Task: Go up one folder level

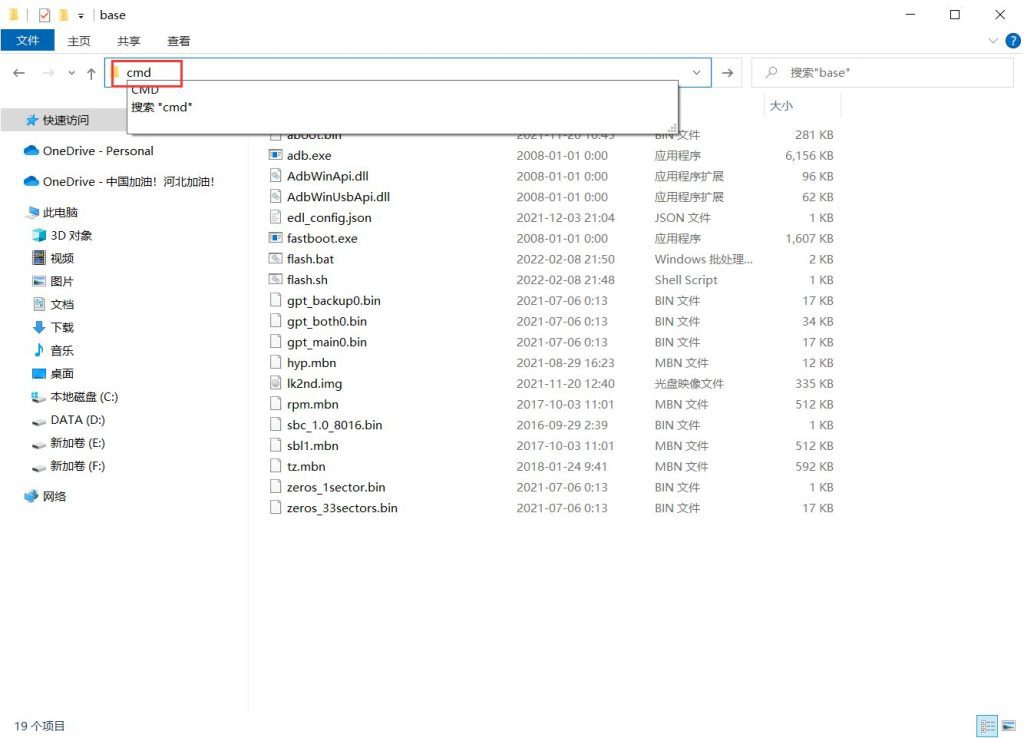Action: 91,72
